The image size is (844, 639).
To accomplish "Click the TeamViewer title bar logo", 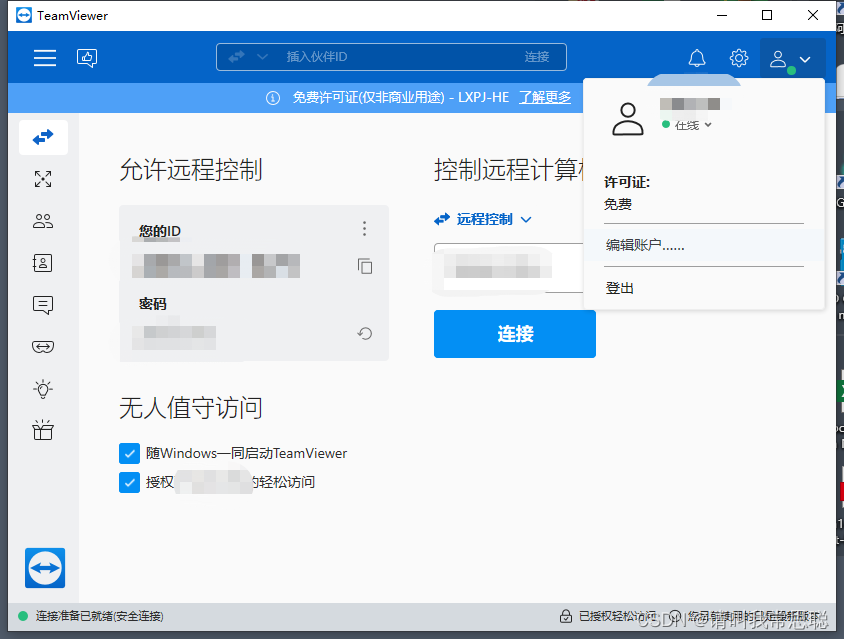I will [x=24, y=15].
